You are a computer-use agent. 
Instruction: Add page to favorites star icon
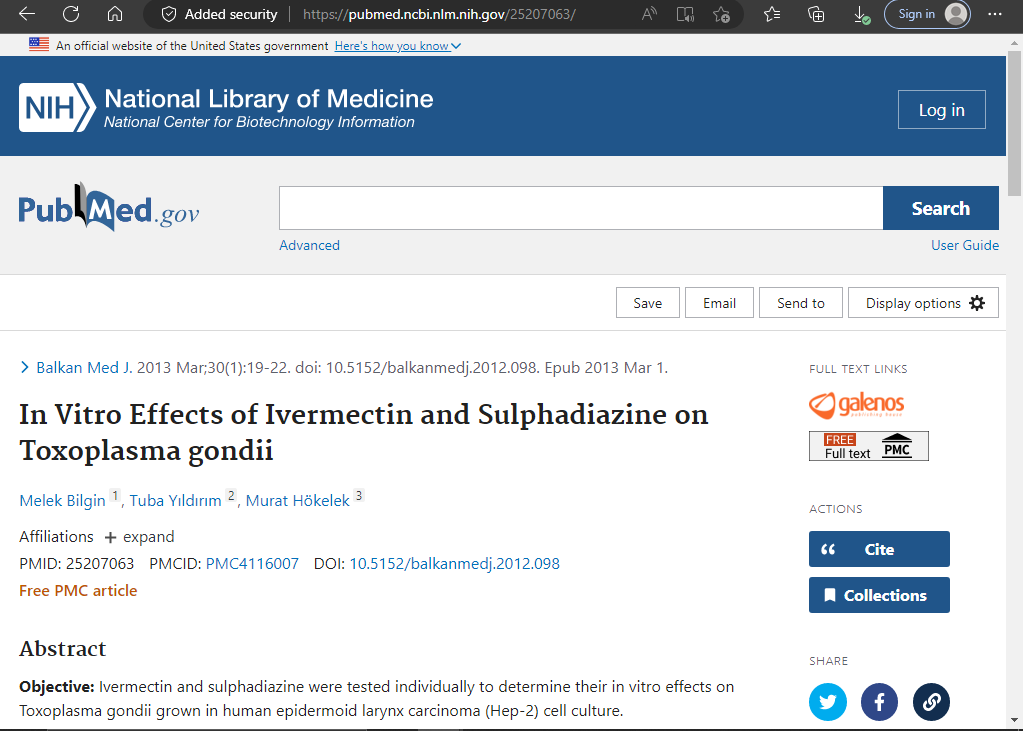(x=722, y=14)
